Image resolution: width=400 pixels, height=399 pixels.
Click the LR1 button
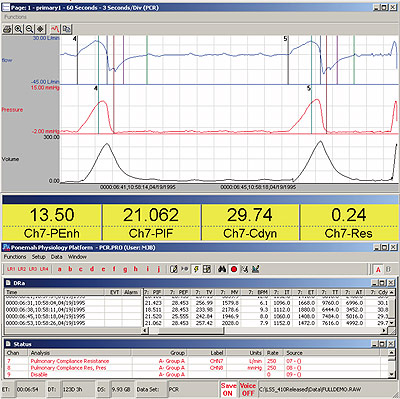tap(11, 269)
